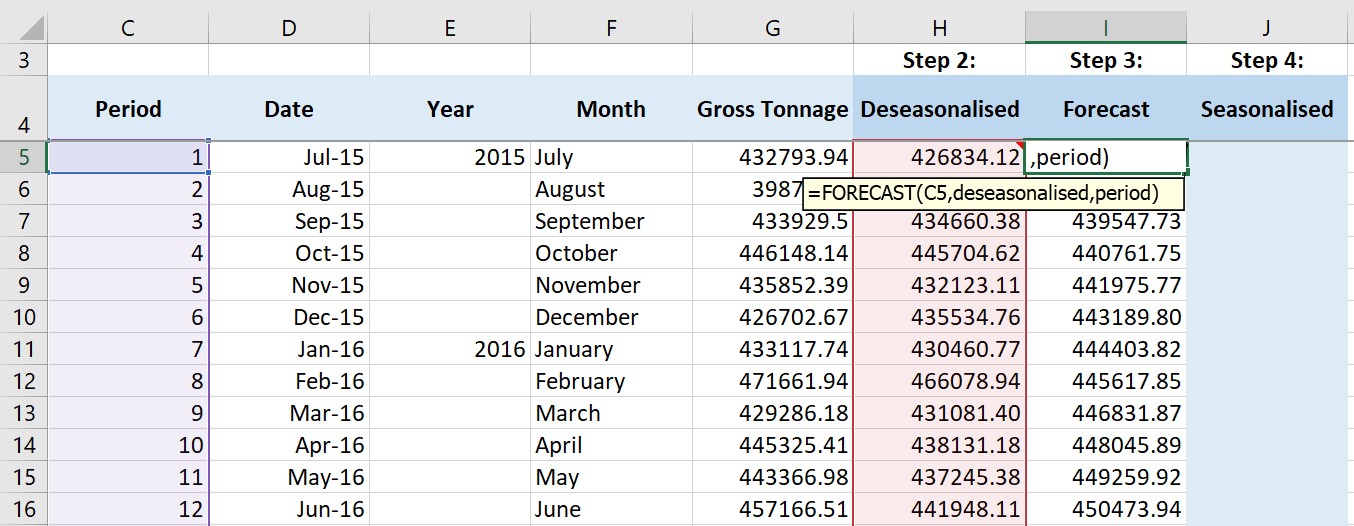Select row 4 header
The width and height of the screenshot is (1354, 526).
pyautogui.click(x=23, y=108)
